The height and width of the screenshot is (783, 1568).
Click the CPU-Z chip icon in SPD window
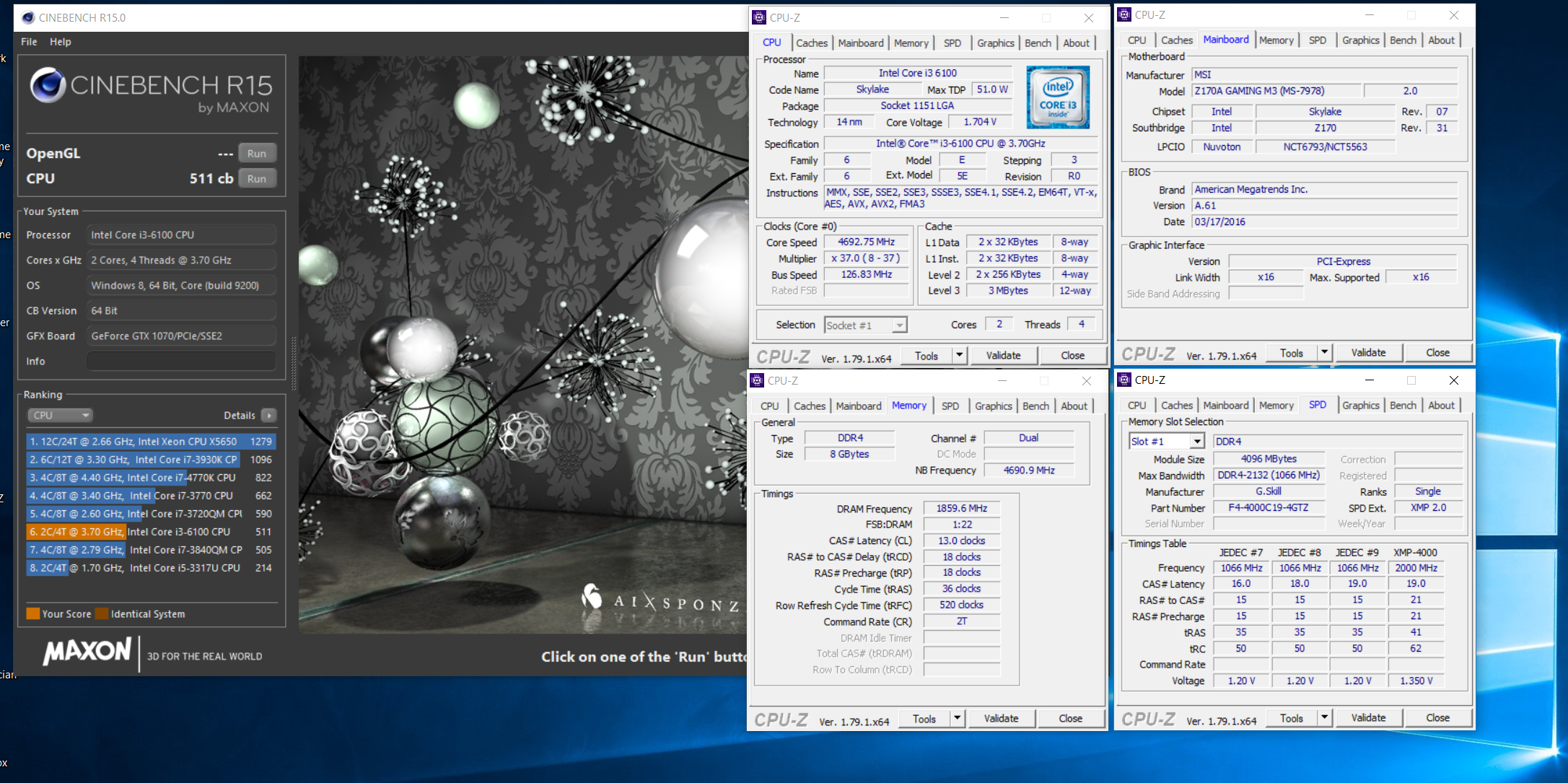click(1124, 380)
